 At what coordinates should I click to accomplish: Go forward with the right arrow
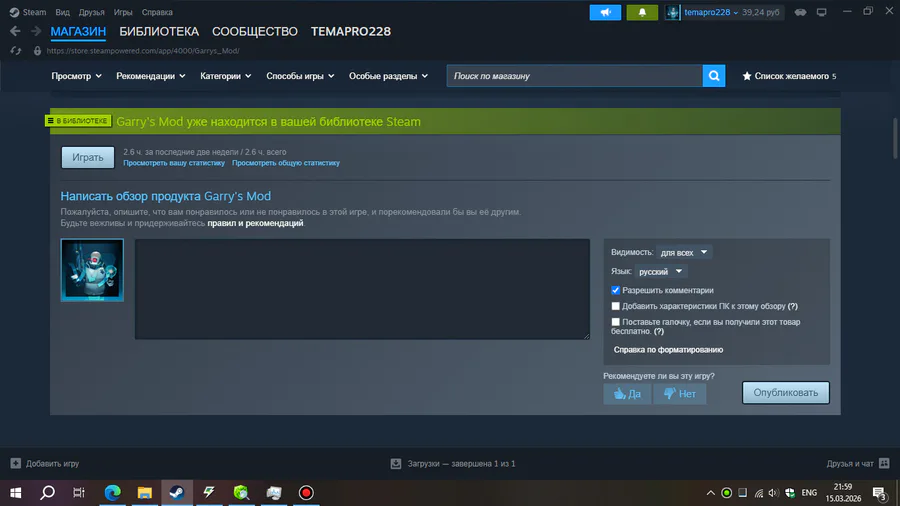(36, 31)
